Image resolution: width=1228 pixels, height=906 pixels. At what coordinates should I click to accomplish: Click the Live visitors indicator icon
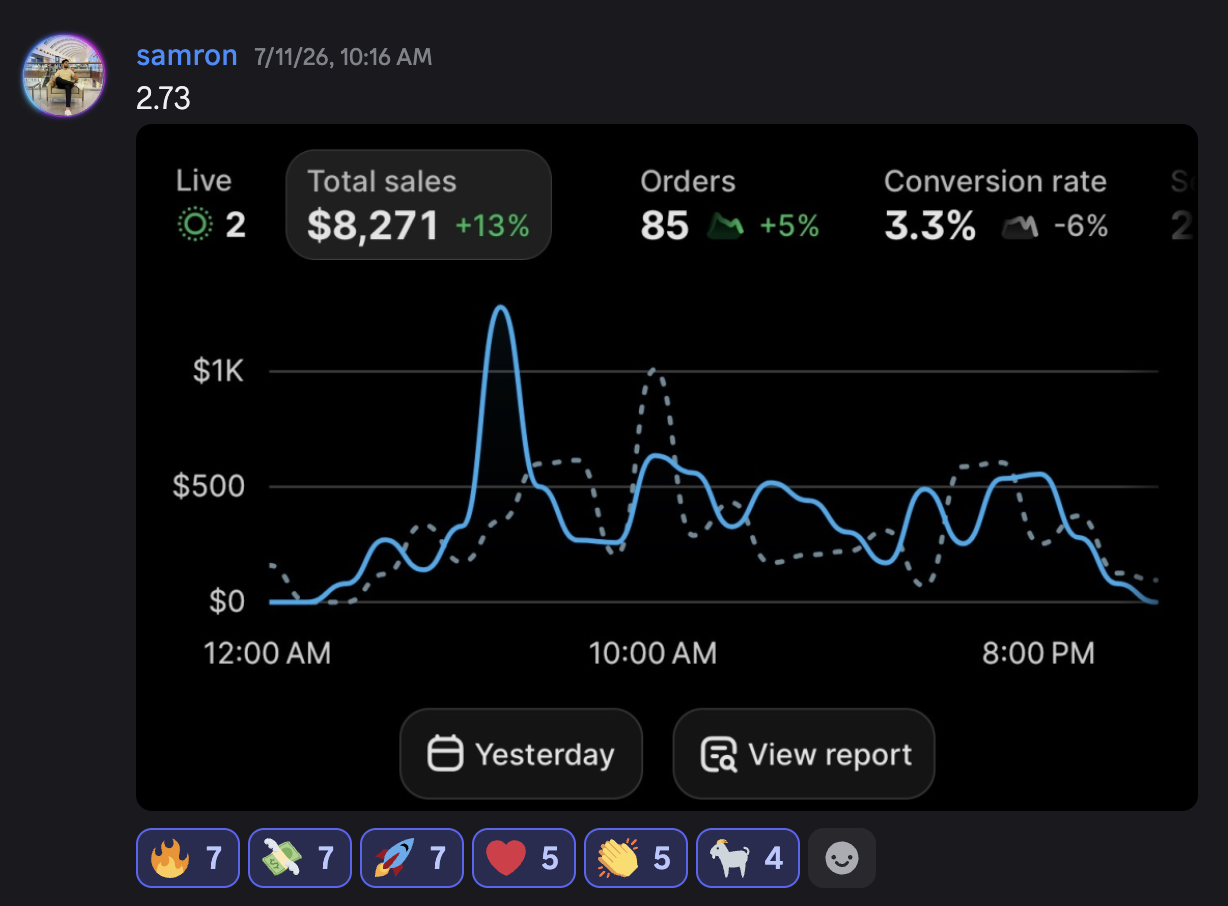194,225
